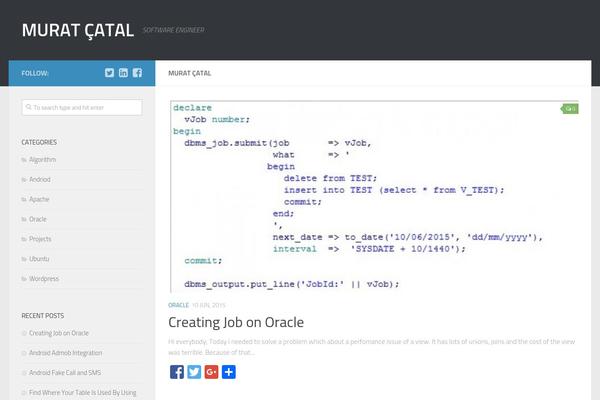Open recent post Creating Job on Oracle
The width and height of the screenshot is (600, 400).
tap(59, 333)
